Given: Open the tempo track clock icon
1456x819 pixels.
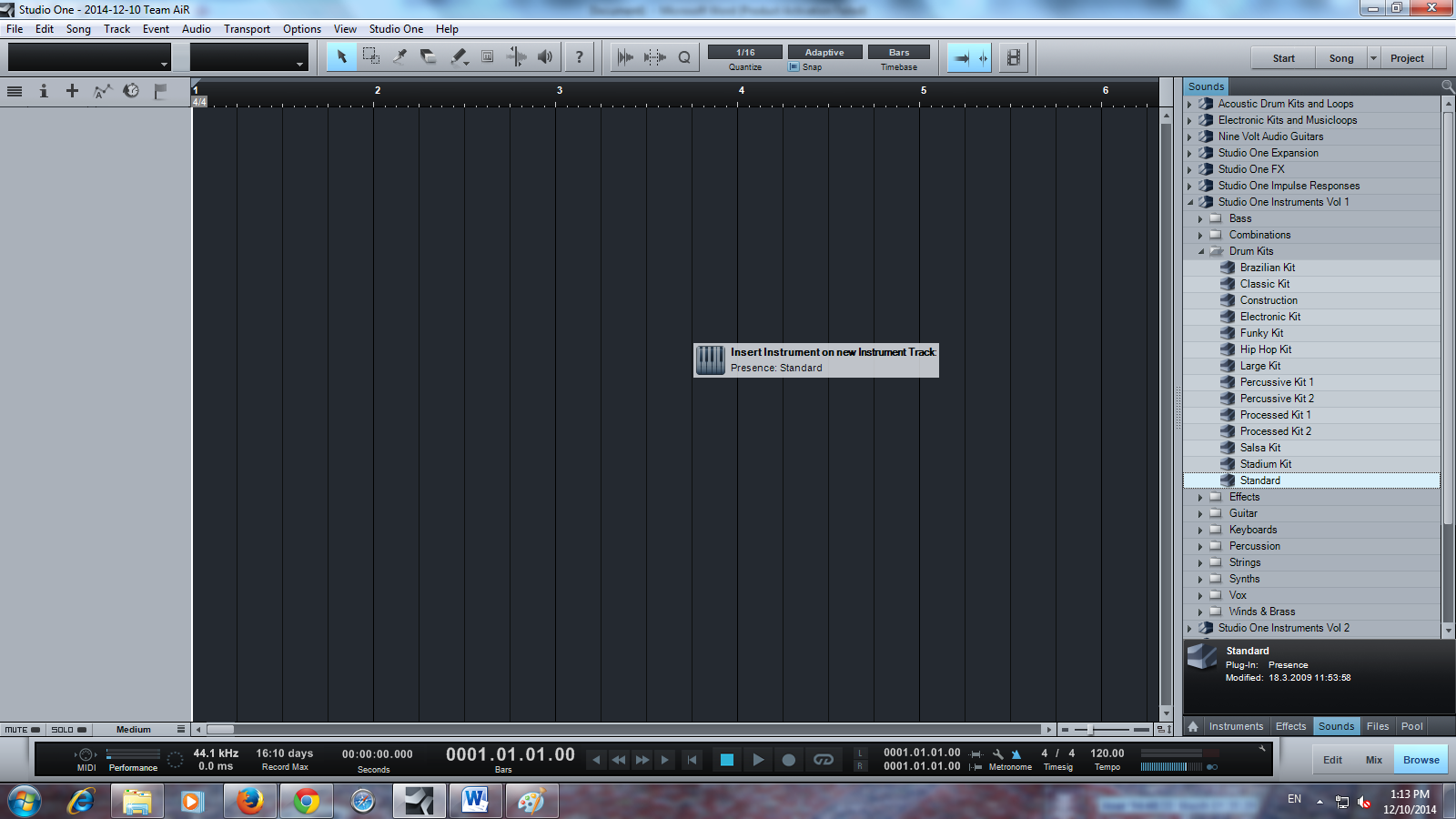Looking at the screenshot, I should (131, 91).
